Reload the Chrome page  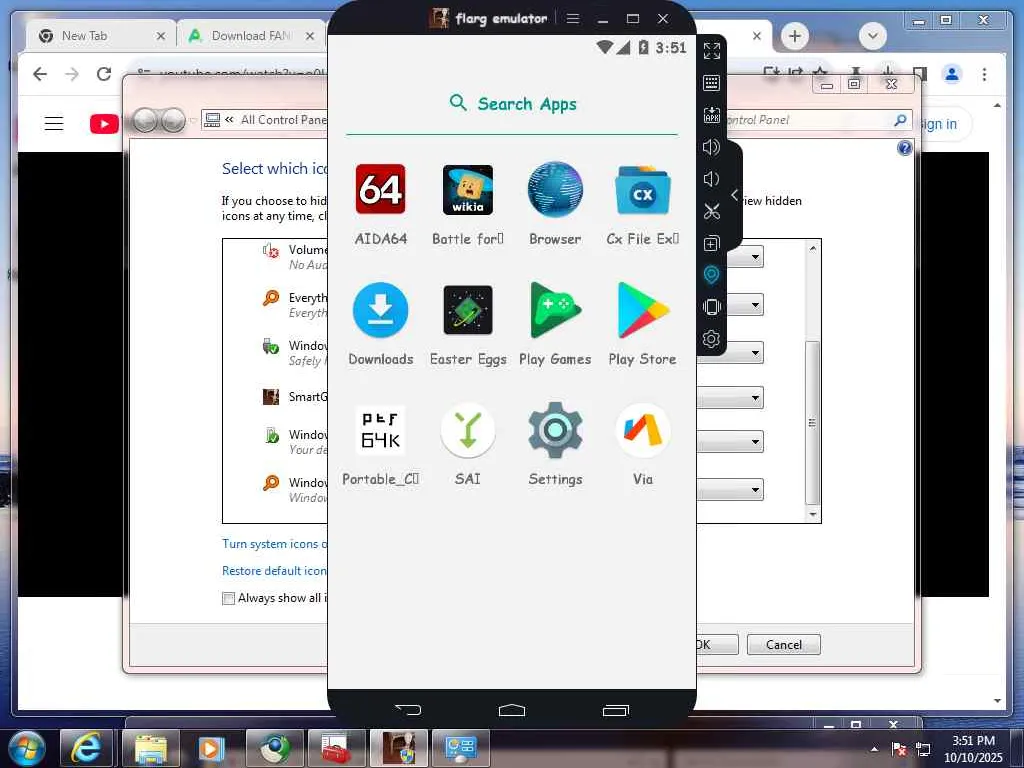click(x=104, y=74)
